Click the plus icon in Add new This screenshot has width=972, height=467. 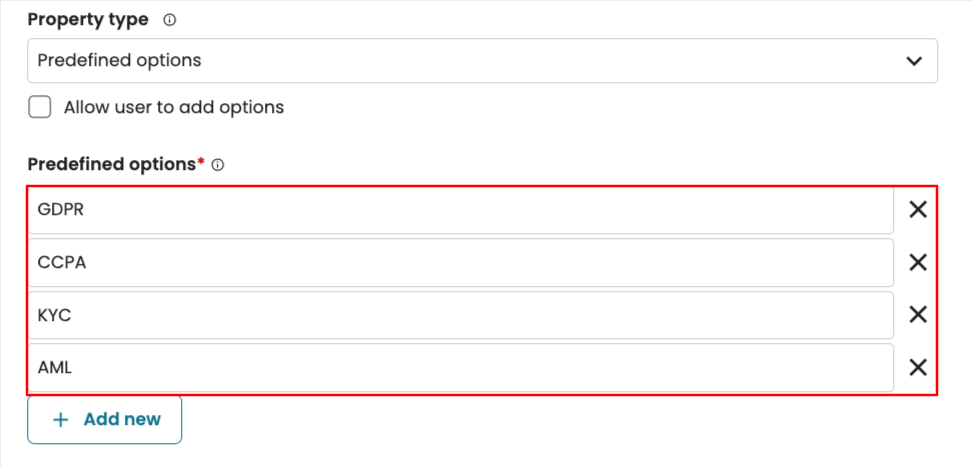61,420
